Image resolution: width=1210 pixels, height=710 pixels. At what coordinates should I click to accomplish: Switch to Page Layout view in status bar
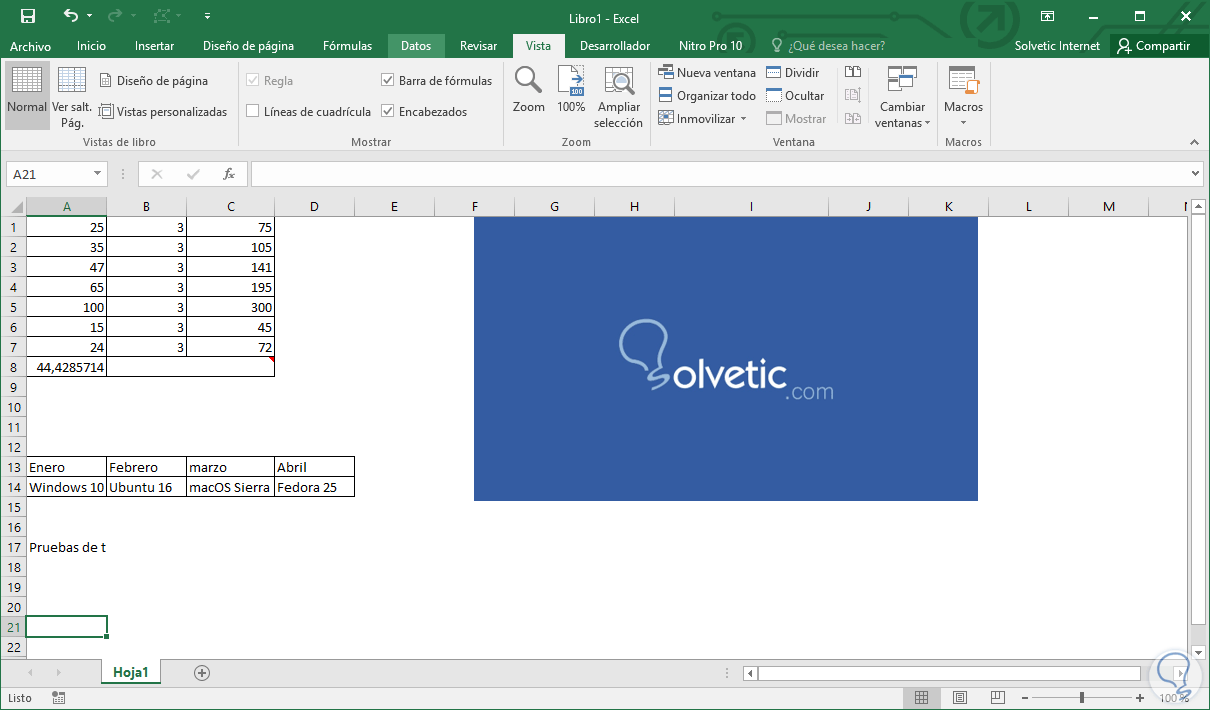[x=960, y=698]
